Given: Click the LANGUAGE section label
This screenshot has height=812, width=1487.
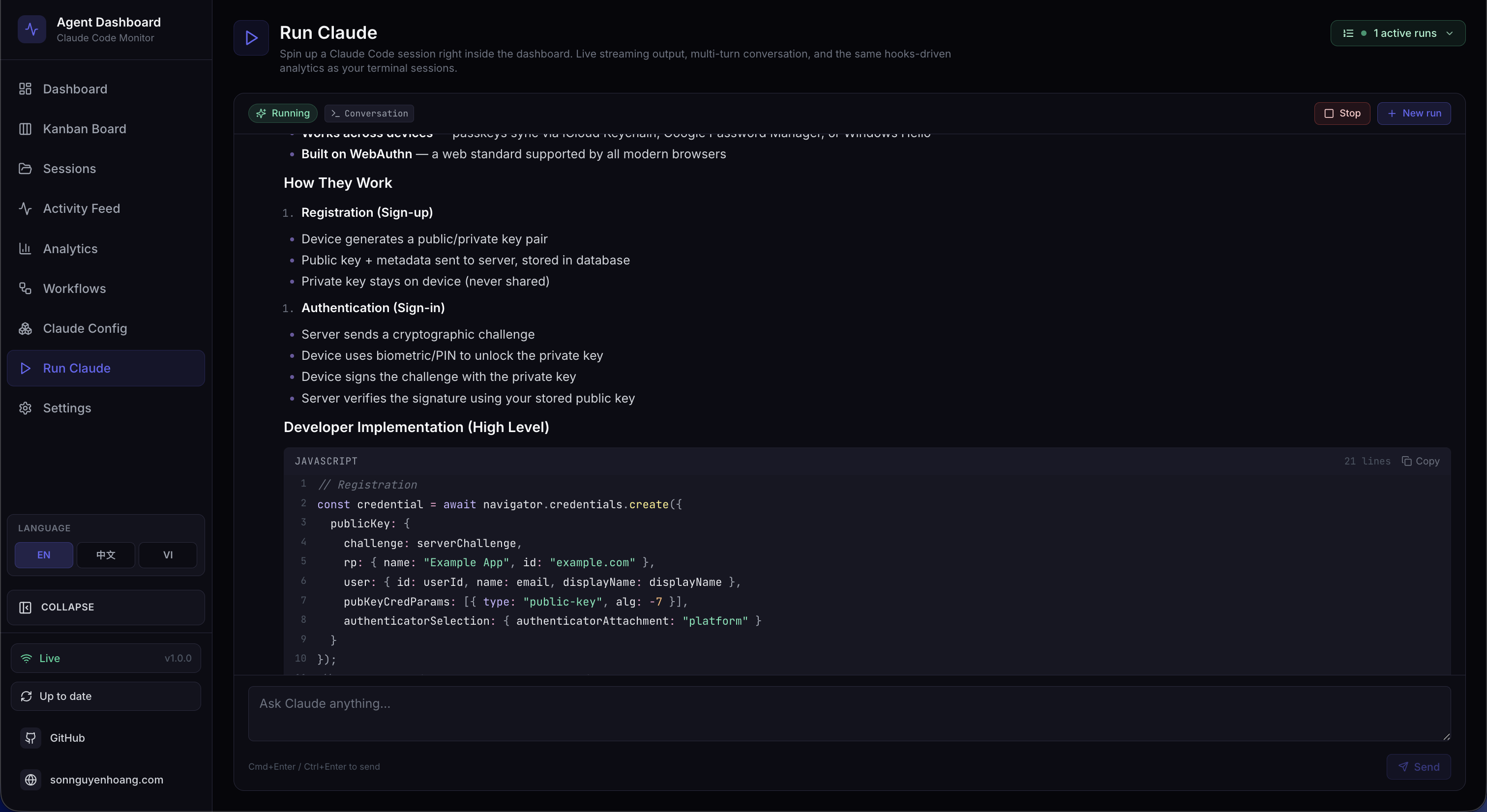Looking at the screenshot, I should click(x=44, y=529).
